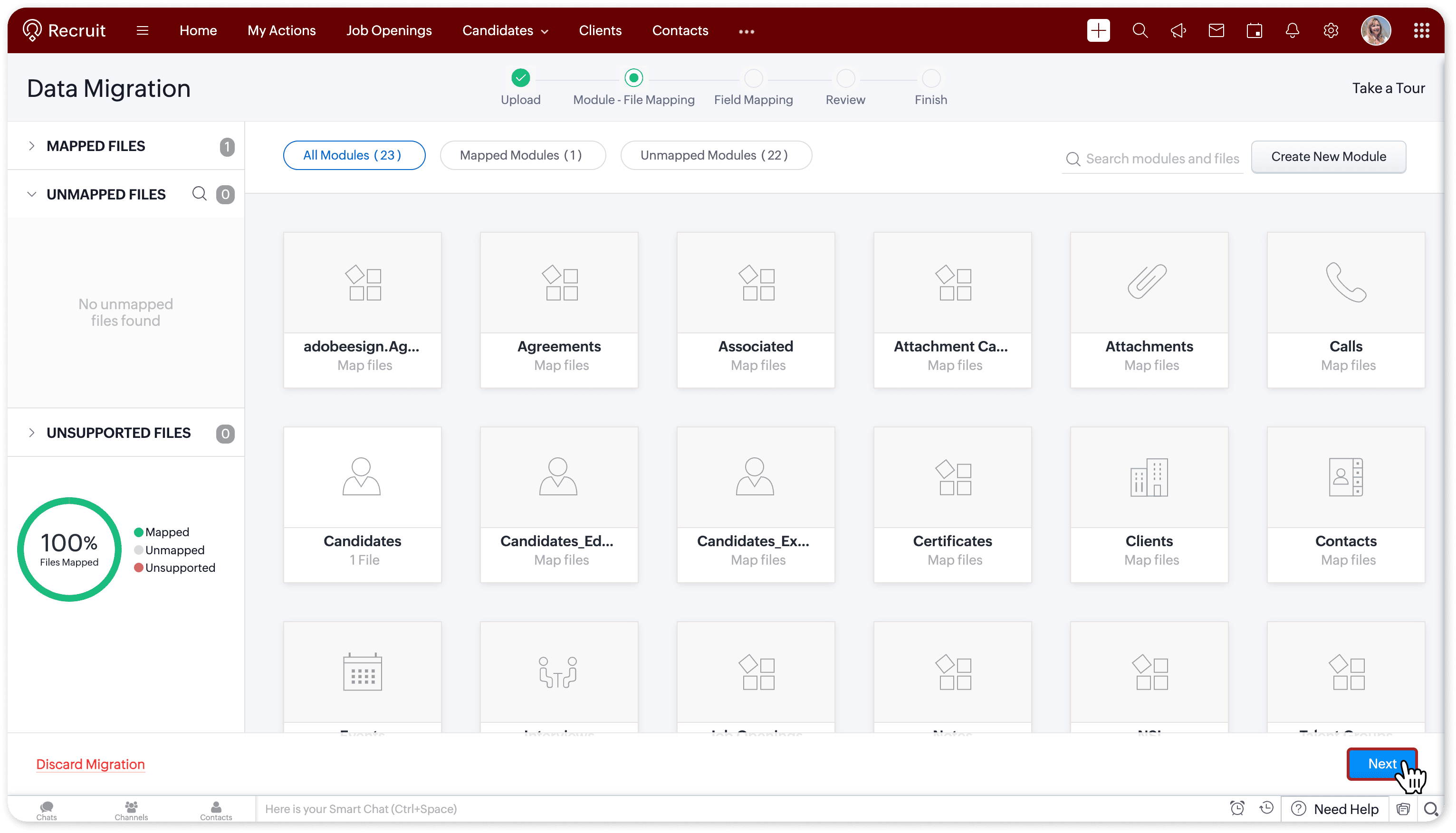Go to Job Openings tab

(389, 30)
